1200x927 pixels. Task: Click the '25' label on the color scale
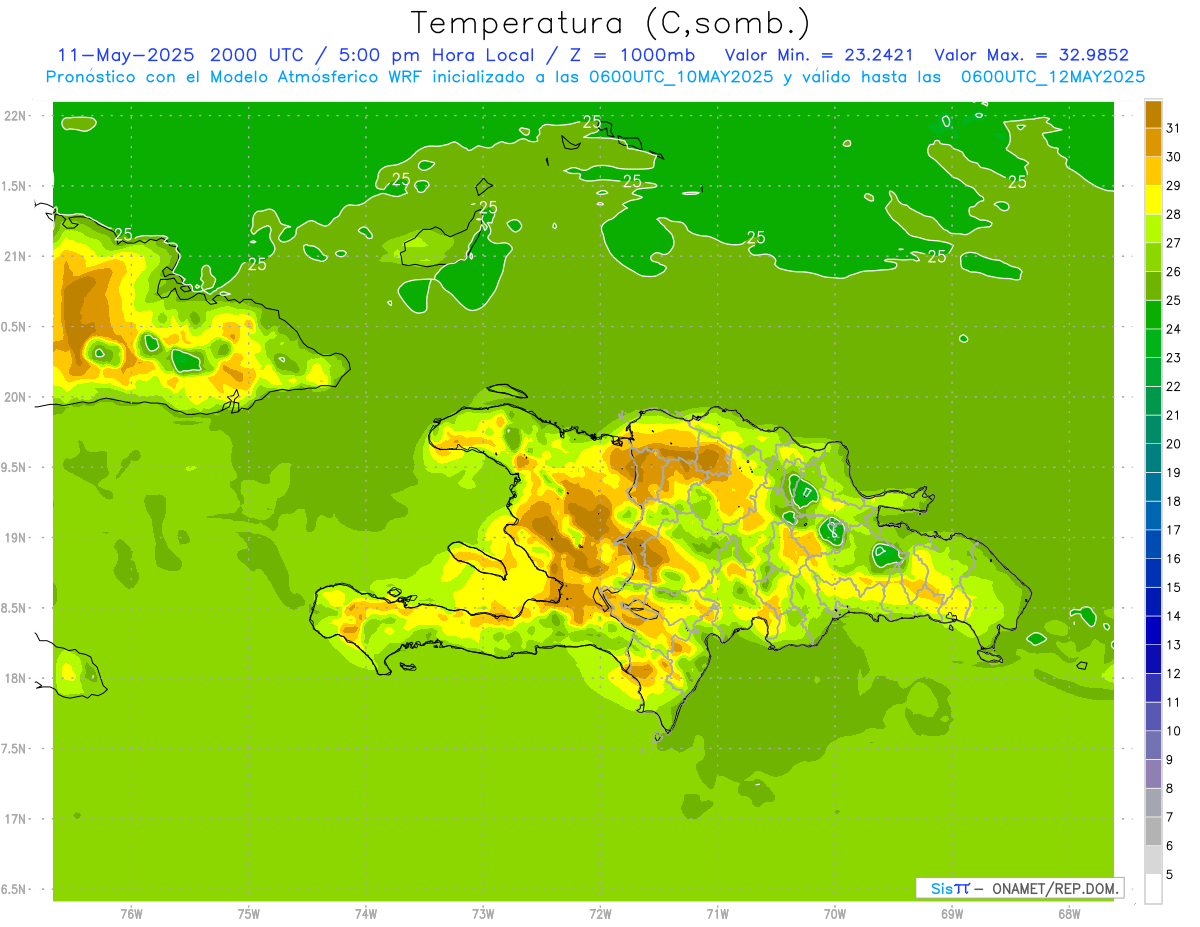(x=1174, y=300)
